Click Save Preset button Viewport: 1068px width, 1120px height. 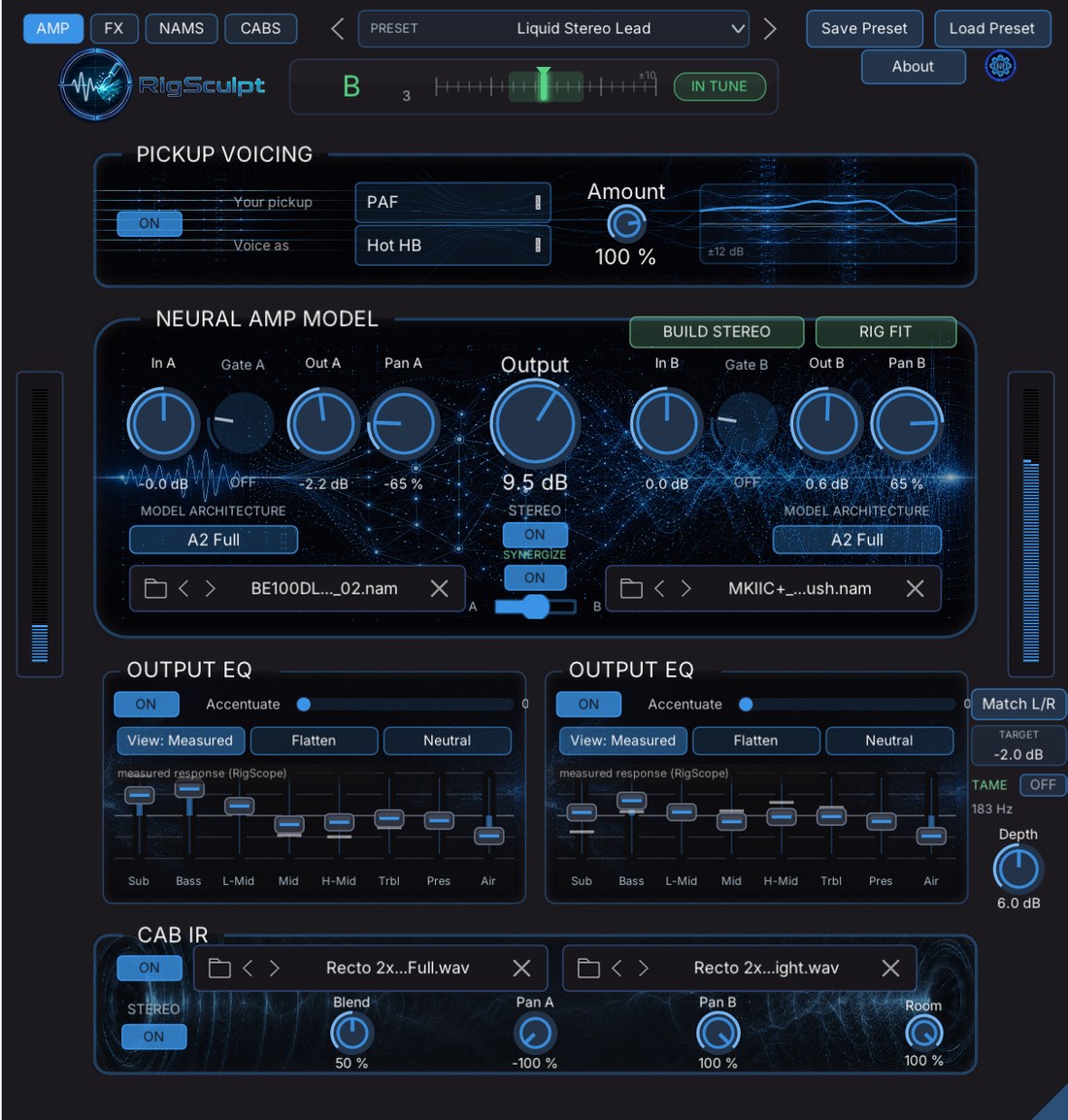pos(864,28)
